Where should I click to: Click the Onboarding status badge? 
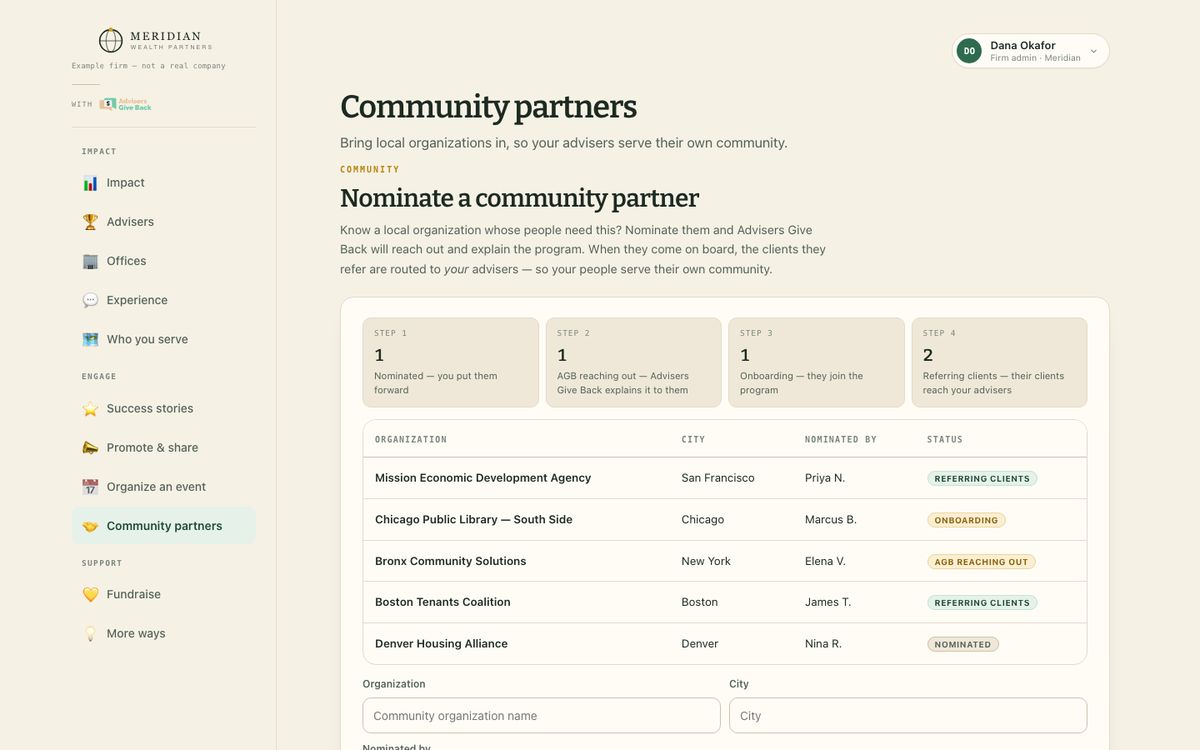(x=966, y=520)
